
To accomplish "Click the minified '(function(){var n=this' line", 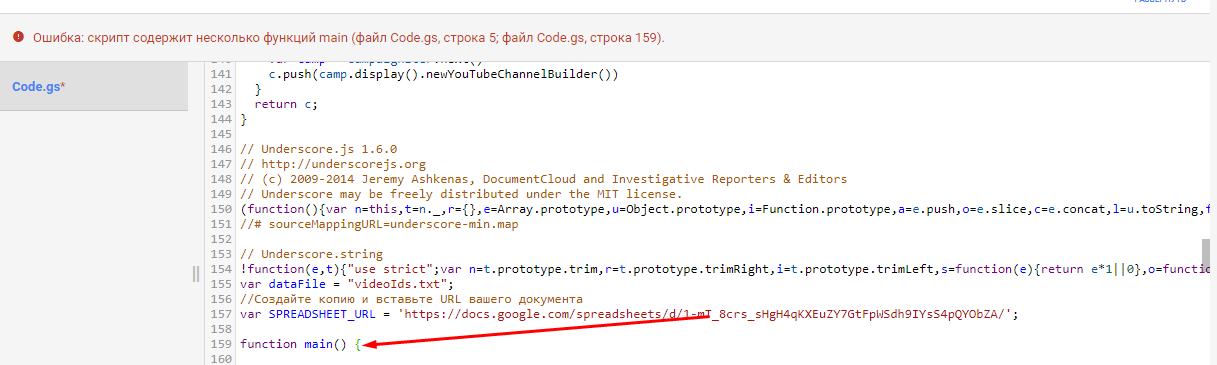I will pos(726,209).
